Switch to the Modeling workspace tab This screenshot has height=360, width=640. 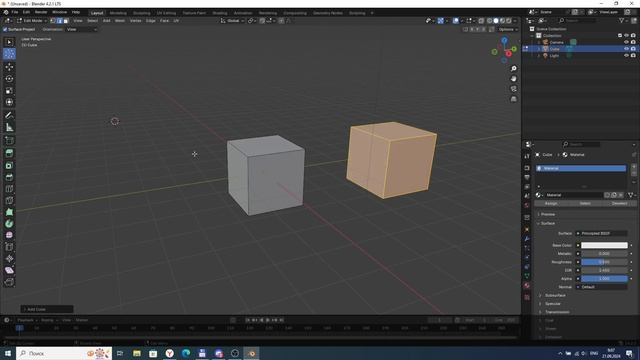(118, 13)
